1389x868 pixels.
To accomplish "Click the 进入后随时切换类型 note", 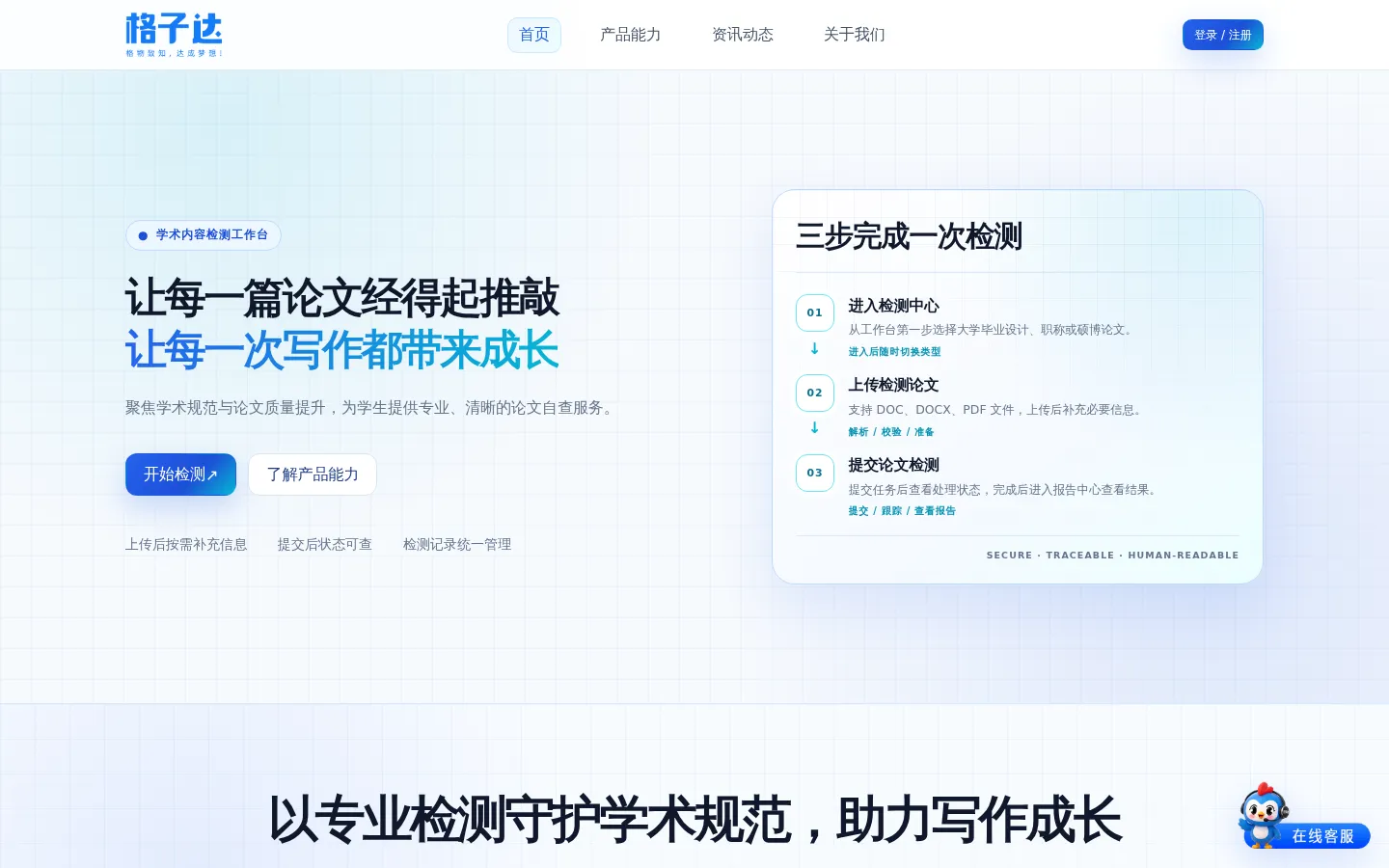I will [894, 352].
